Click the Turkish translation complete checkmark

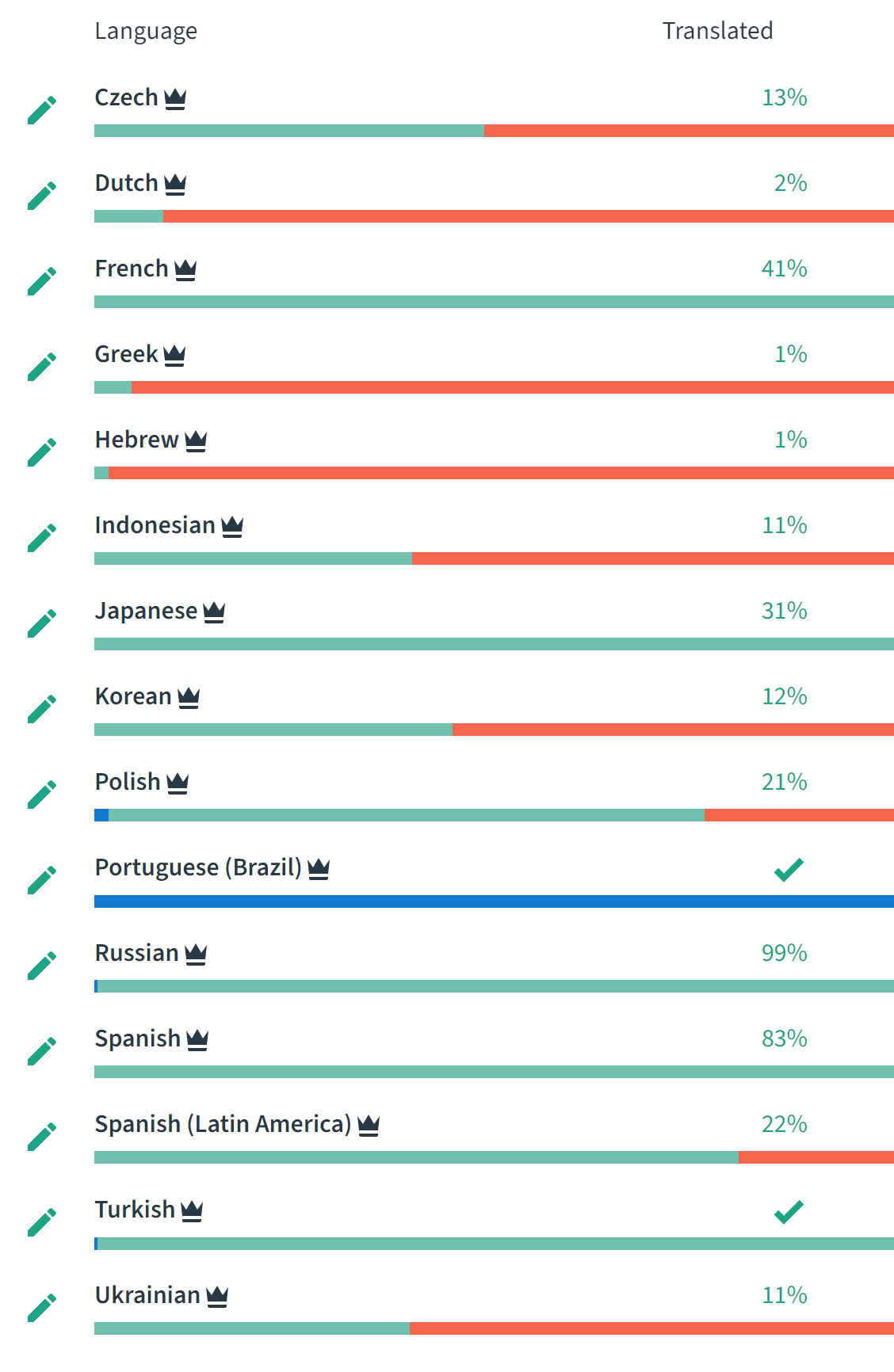(789, 1212)
